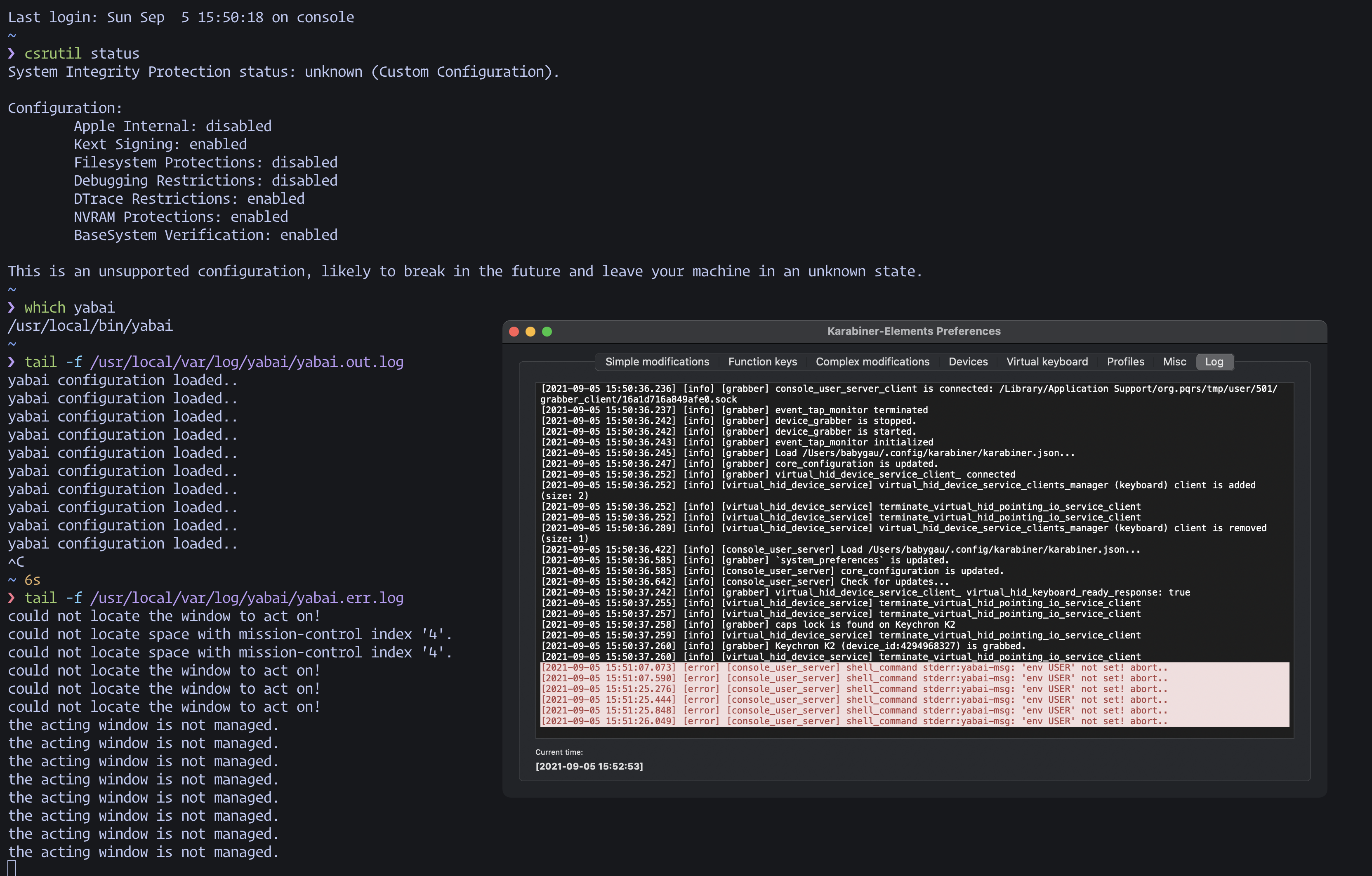Select the Complex modifications tab
Screen dimensions: 1372x876
click(872, 362)
